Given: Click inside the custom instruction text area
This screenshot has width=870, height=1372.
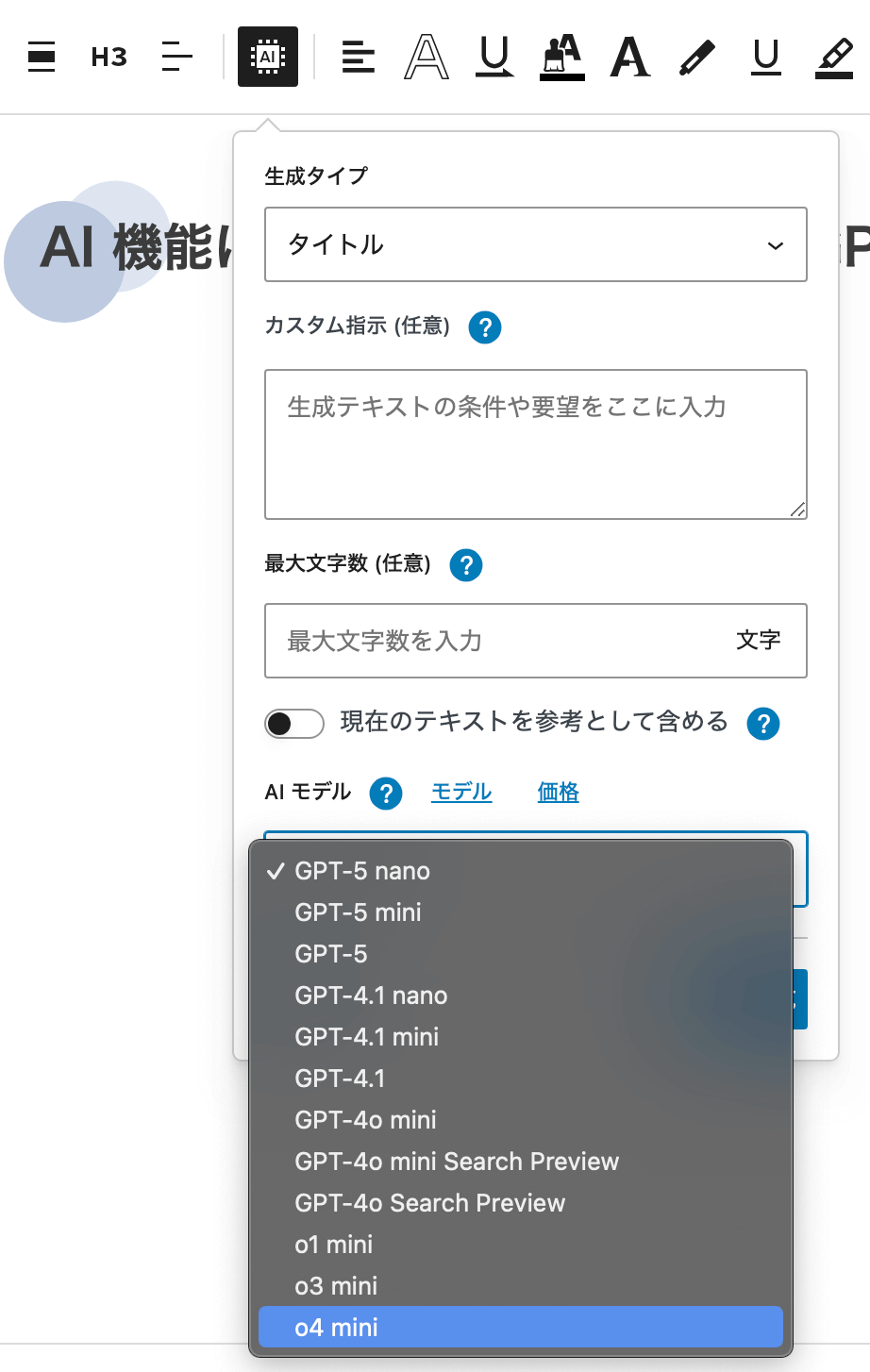Looking at the screenshot, I should click(x=536, y=444).
